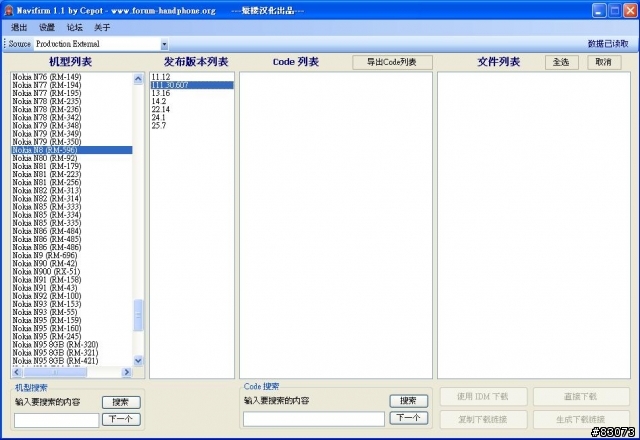The height and width of the screenshot is (440, 640).
Task: Click the Production External source combo box
Action: click(x=101, y=44)
